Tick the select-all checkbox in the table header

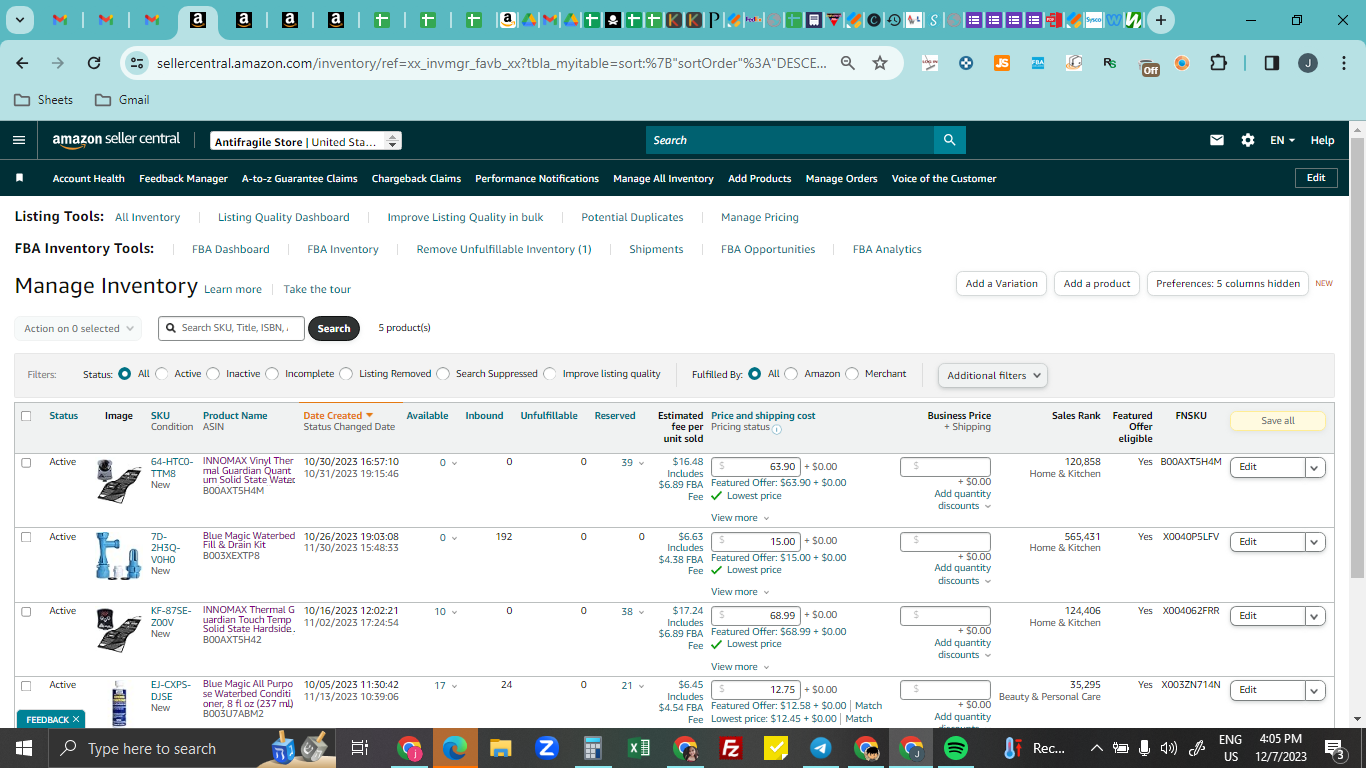pos(26,416)
